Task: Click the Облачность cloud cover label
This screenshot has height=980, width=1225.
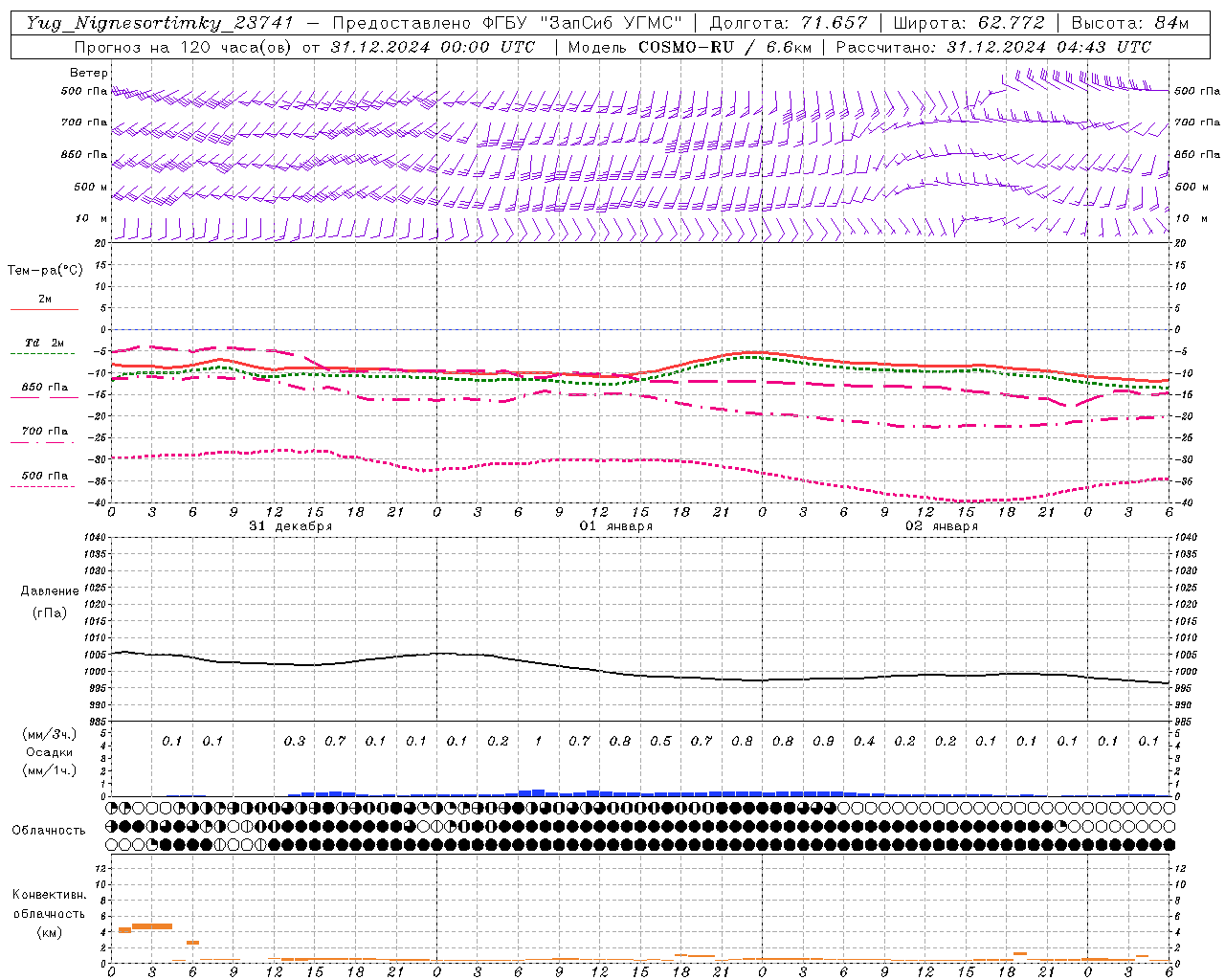Action: (49, 831)
